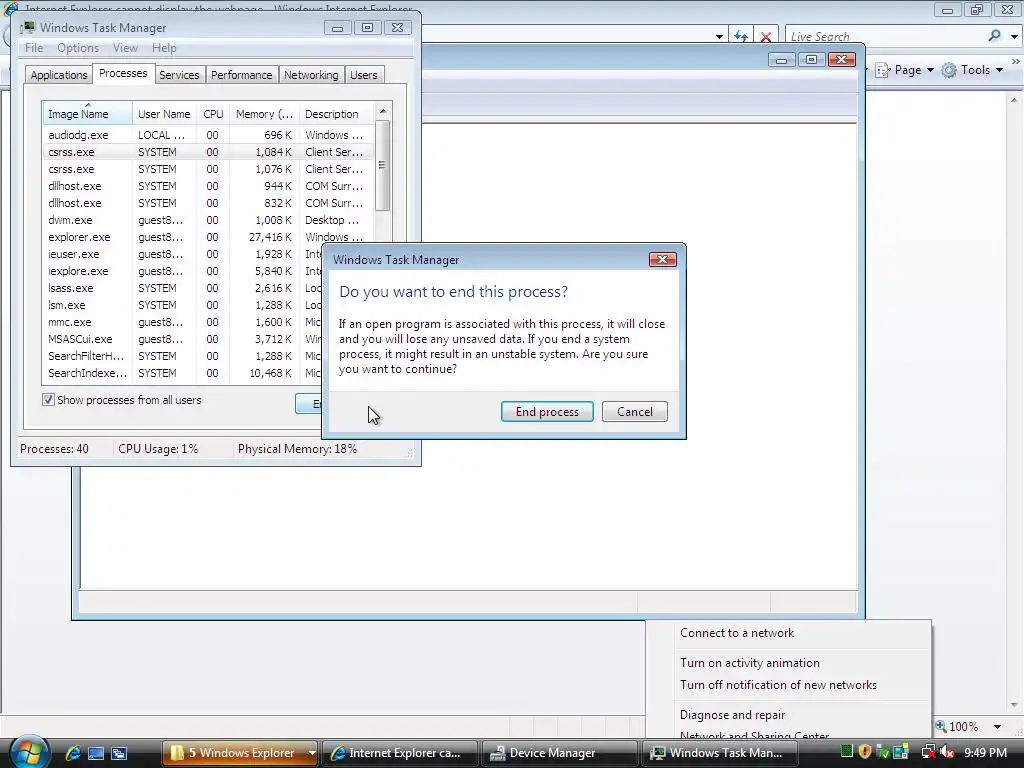Expand Windows Explorer taskbar group arrow
The width and height of the screenshot is (1024, 768).
(x=312, y=753)
